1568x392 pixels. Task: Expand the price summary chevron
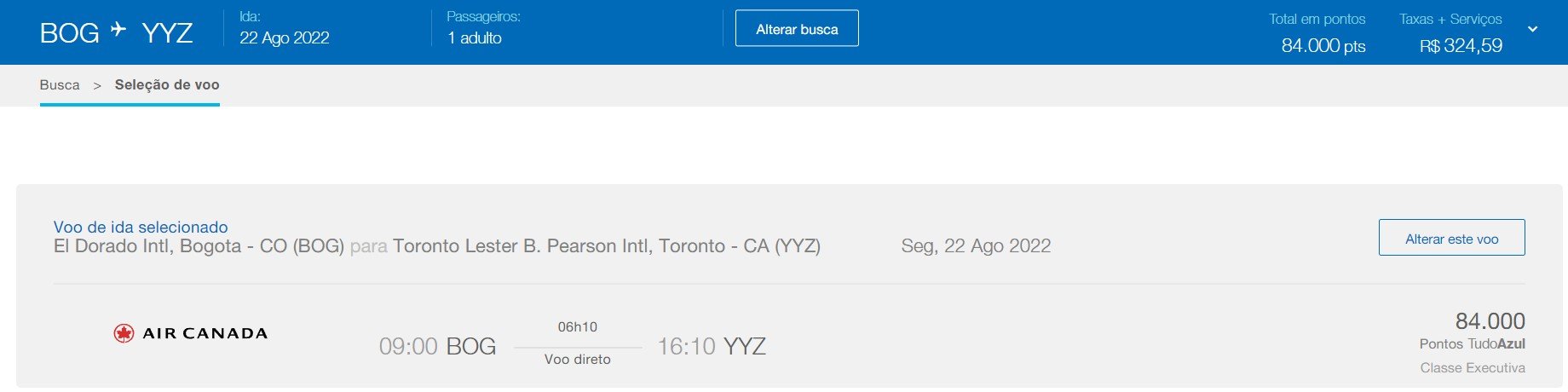1532,29
